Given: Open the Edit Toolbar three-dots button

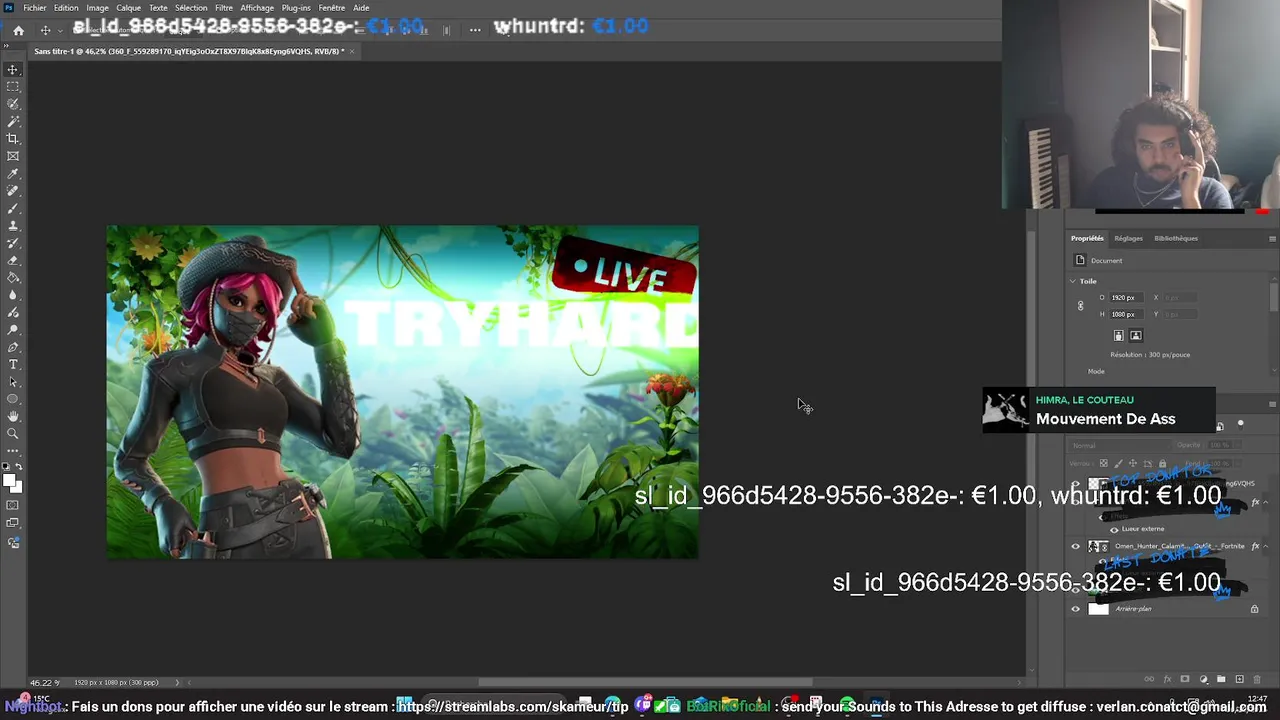Looking at the screenshot, I should tap(13, 450).
